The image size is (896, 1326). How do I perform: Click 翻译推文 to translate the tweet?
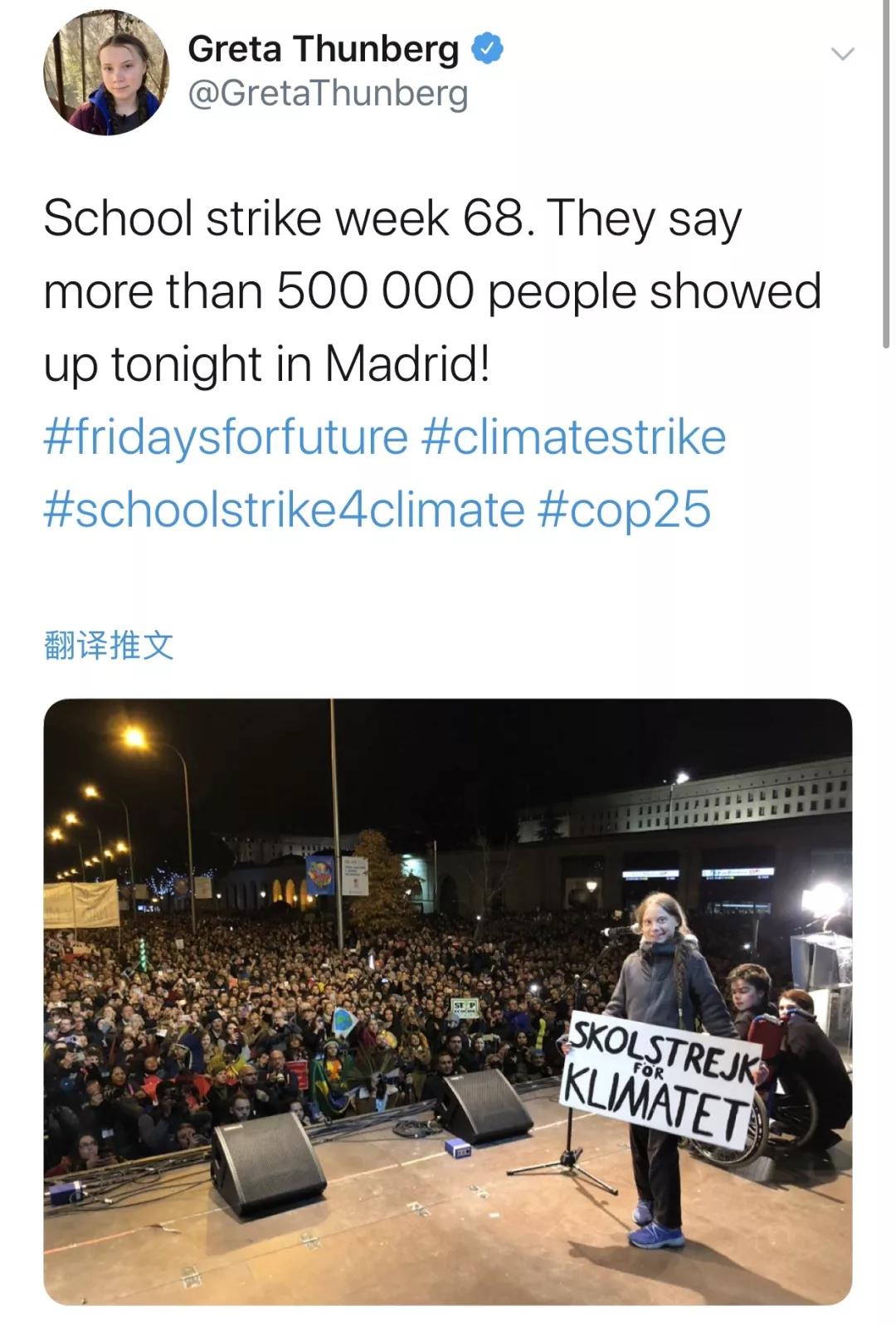pyautogui.click(x=109, y=646)
